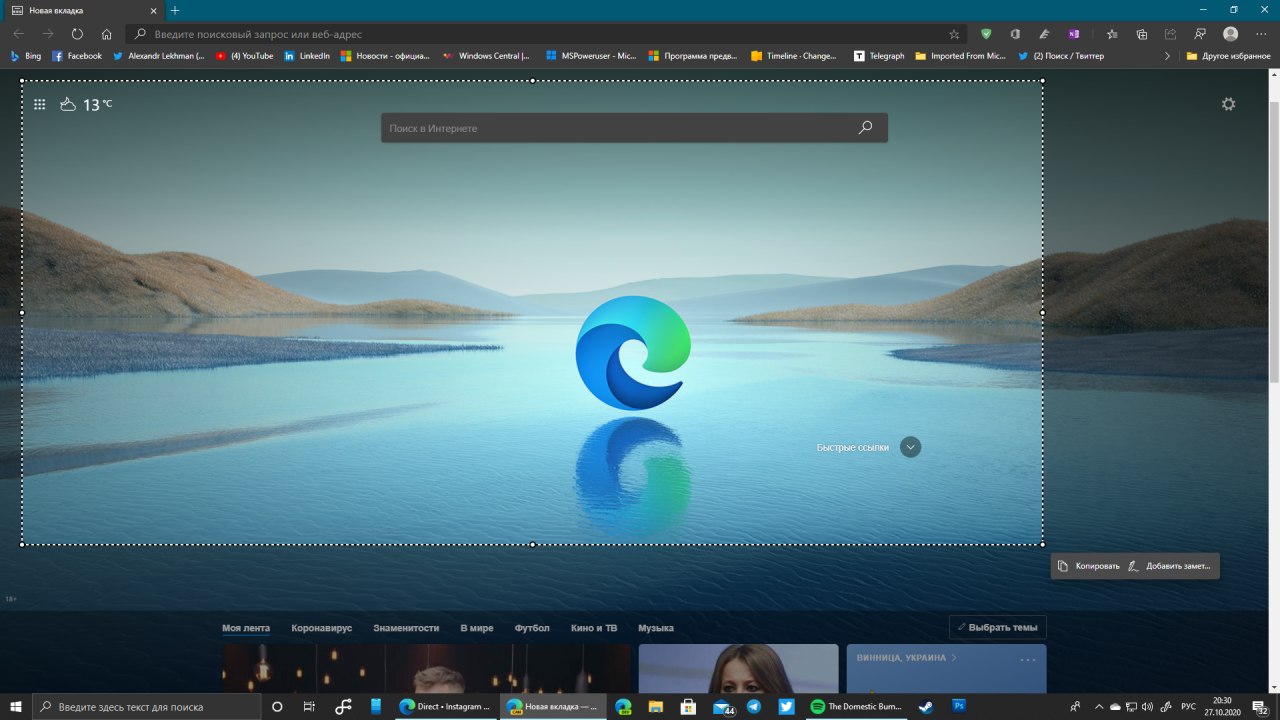1280x720 pixels.
Task: Click the search magnifier in search box
Action: click(865, 128)
